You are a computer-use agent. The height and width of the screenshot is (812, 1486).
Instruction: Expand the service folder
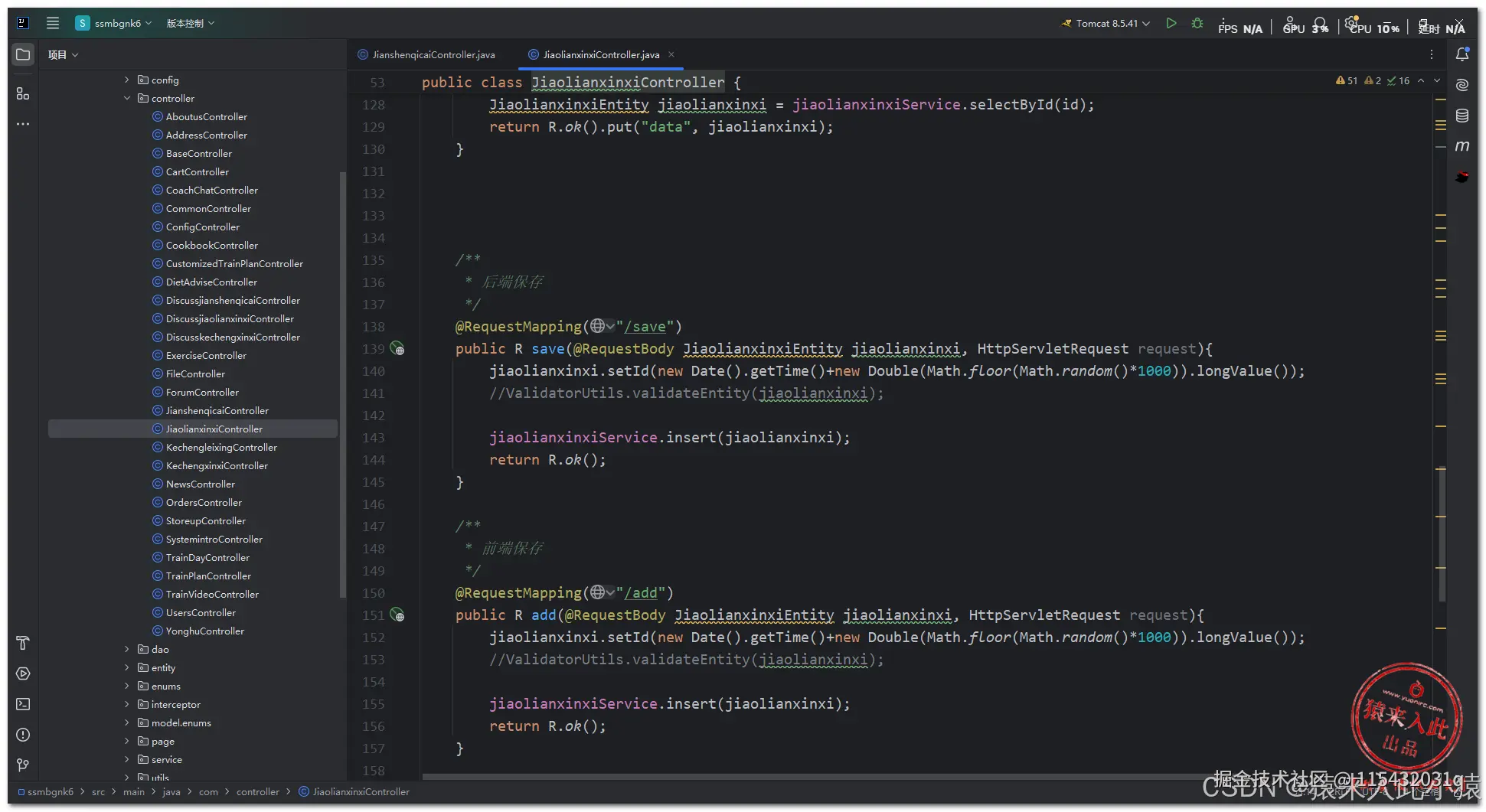(x=127, y=759)
